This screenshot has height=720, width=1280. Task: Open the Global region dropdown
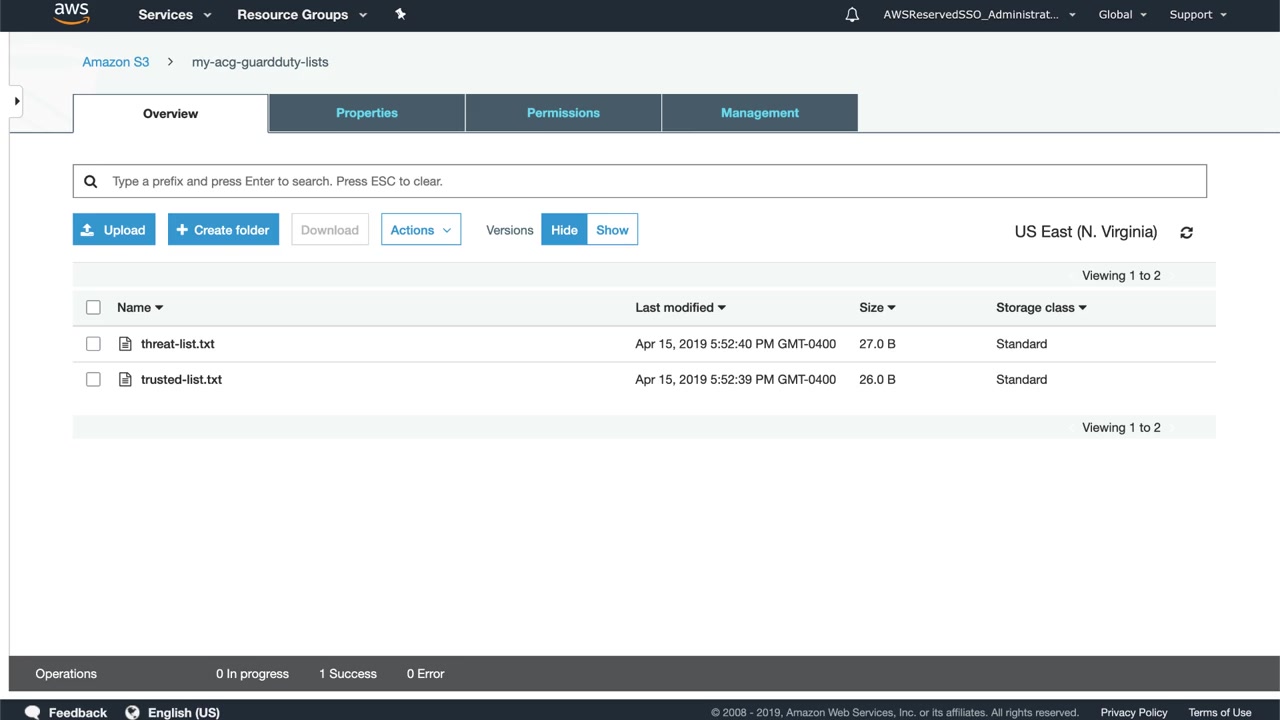point(1123,15)
